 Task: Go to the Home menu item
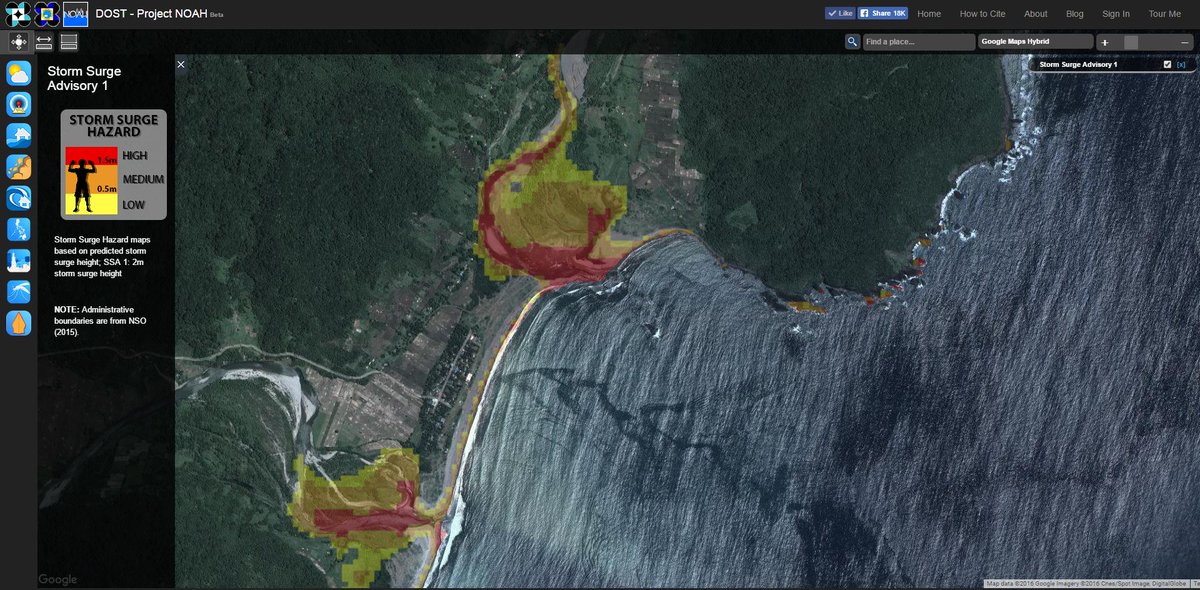(929, 14)
